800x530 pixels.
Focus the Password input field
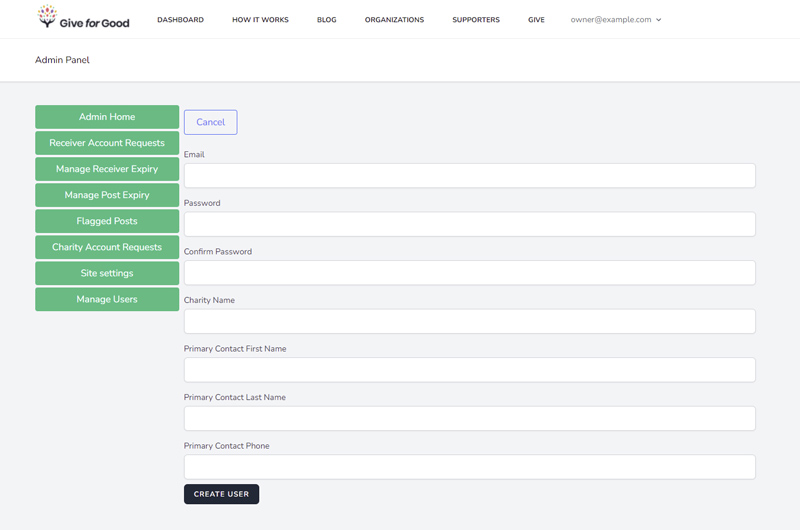[469, 224]
